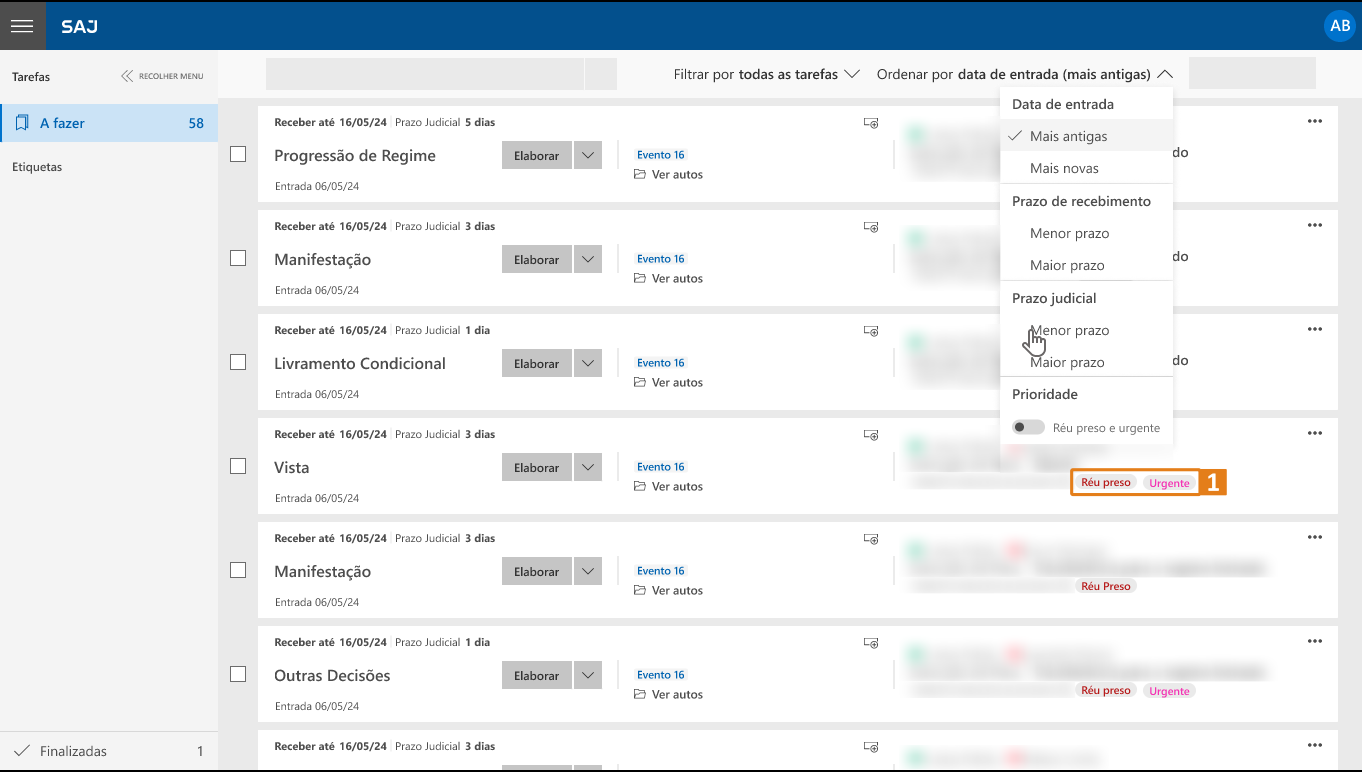Viewport: 1362px width, 772px height.
Task: Choose Menor prazo under Prazo judicial
Action: point(1069,330)
